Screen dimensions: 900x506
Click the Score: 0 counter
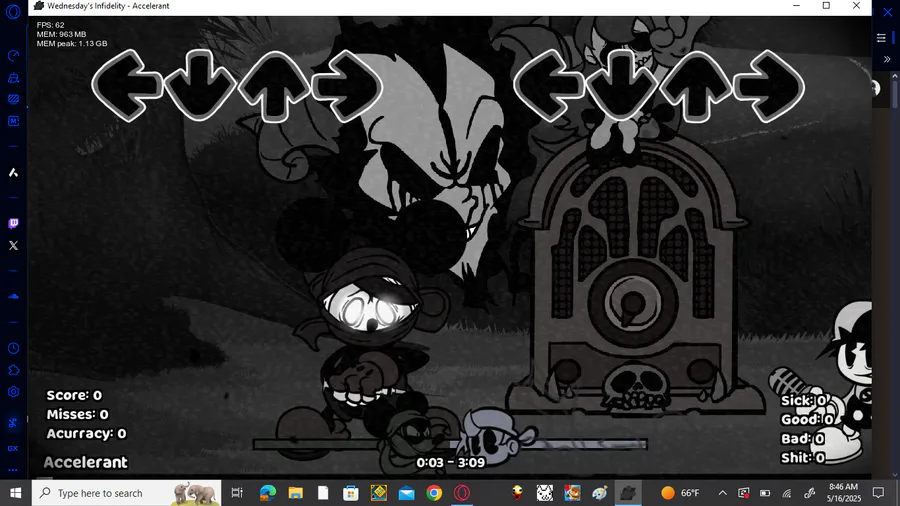(74, 395)
